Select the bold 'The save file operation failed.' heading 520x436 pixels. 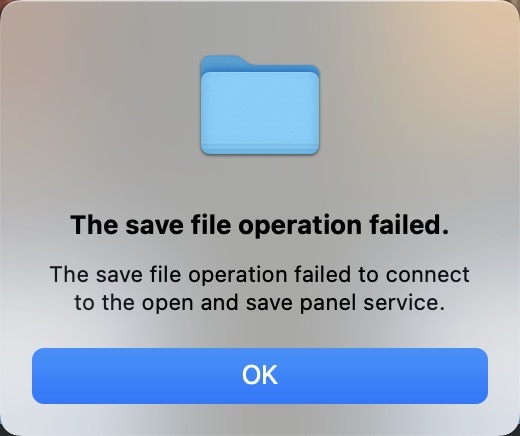[260, 225]
